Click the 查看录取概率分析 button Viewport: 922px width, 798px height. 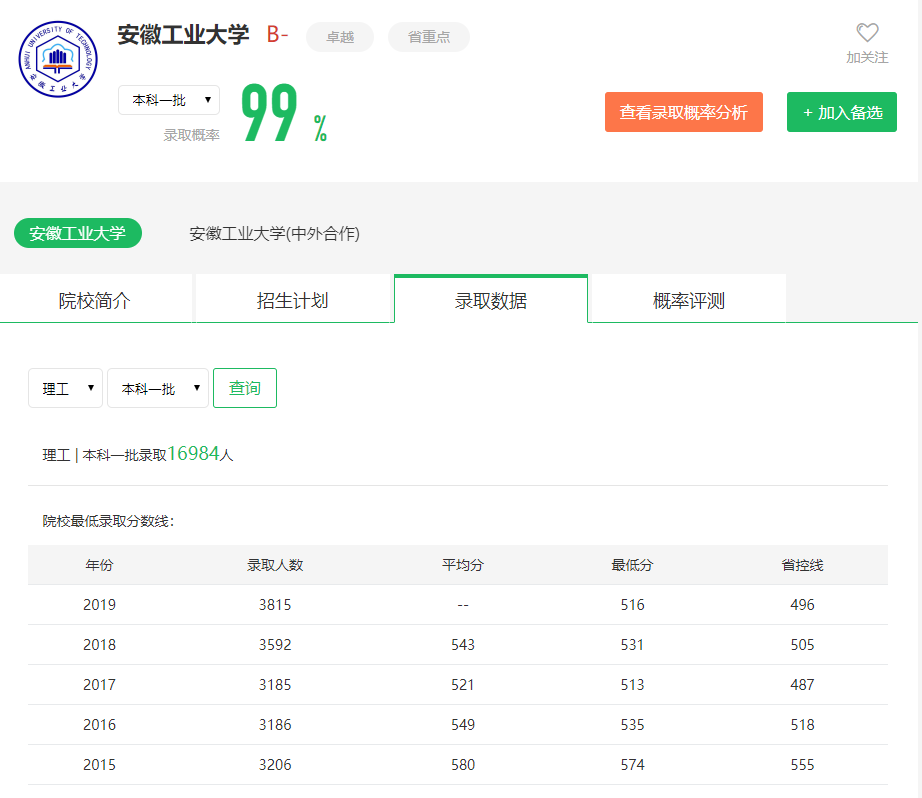coord(683,112)
